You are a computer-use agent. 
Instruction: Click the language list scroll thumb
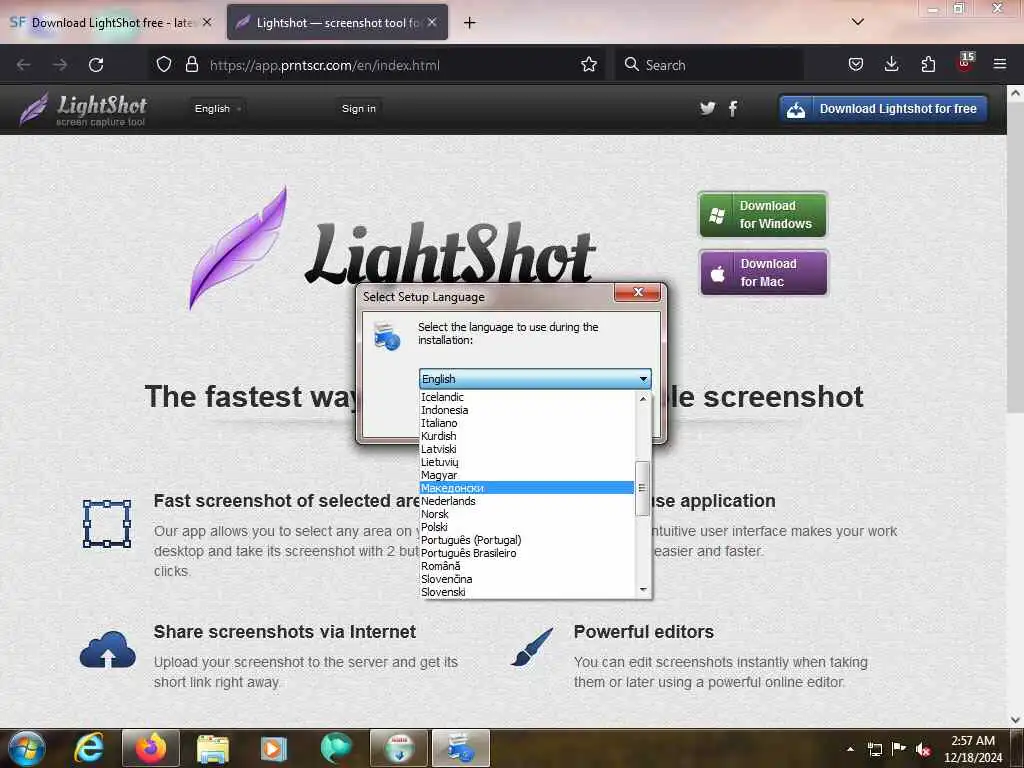click(643, 487)
